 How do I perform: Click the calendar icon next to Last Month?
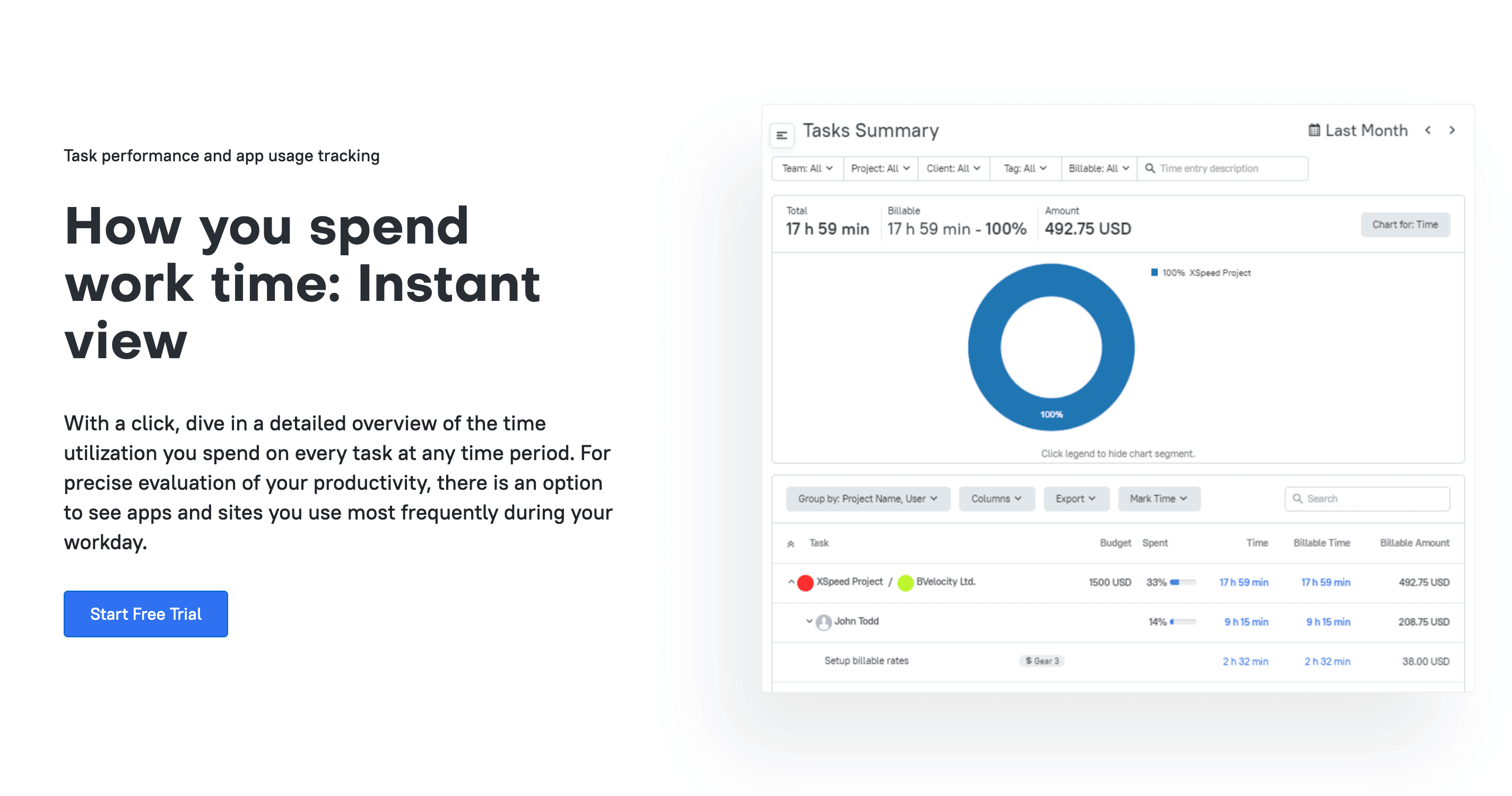[1313, 131]
